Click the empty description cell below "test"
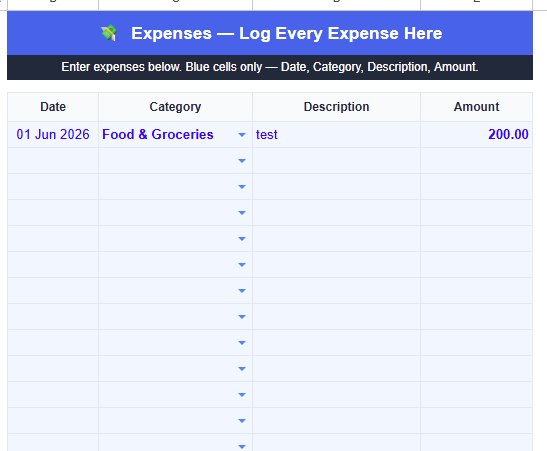547x451 pixels. 336,161
